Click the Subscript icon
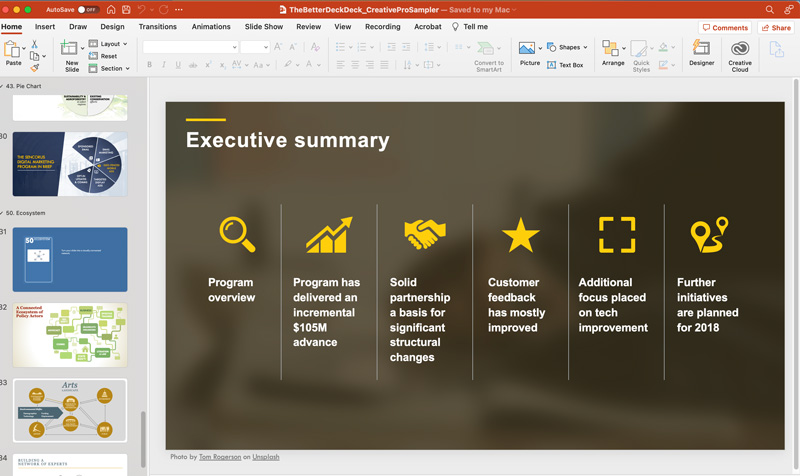This screenshot has width=800, height=476. click(222, 65)
